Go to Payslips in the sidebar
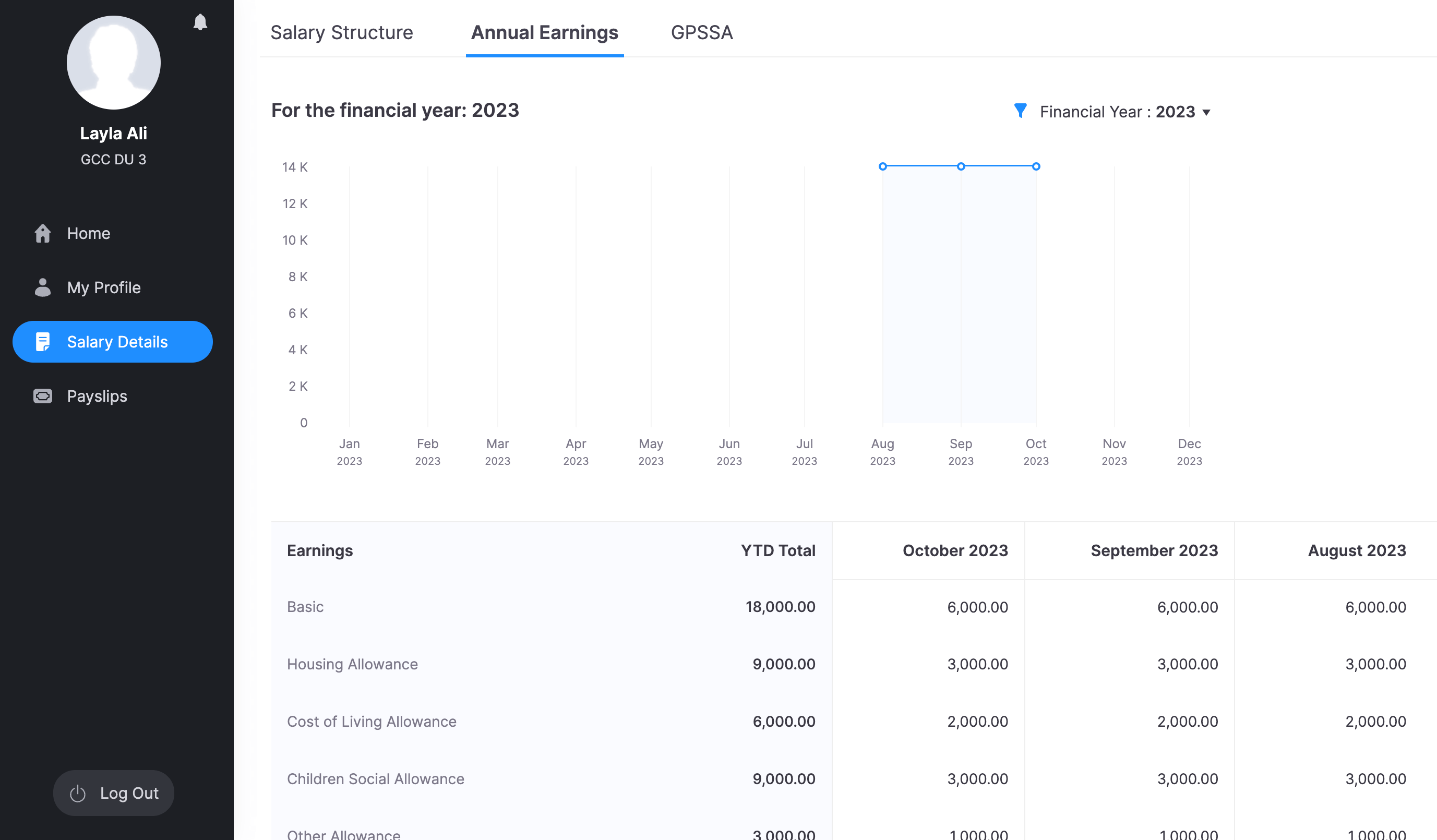1437x840 pixels. (97, 396)
